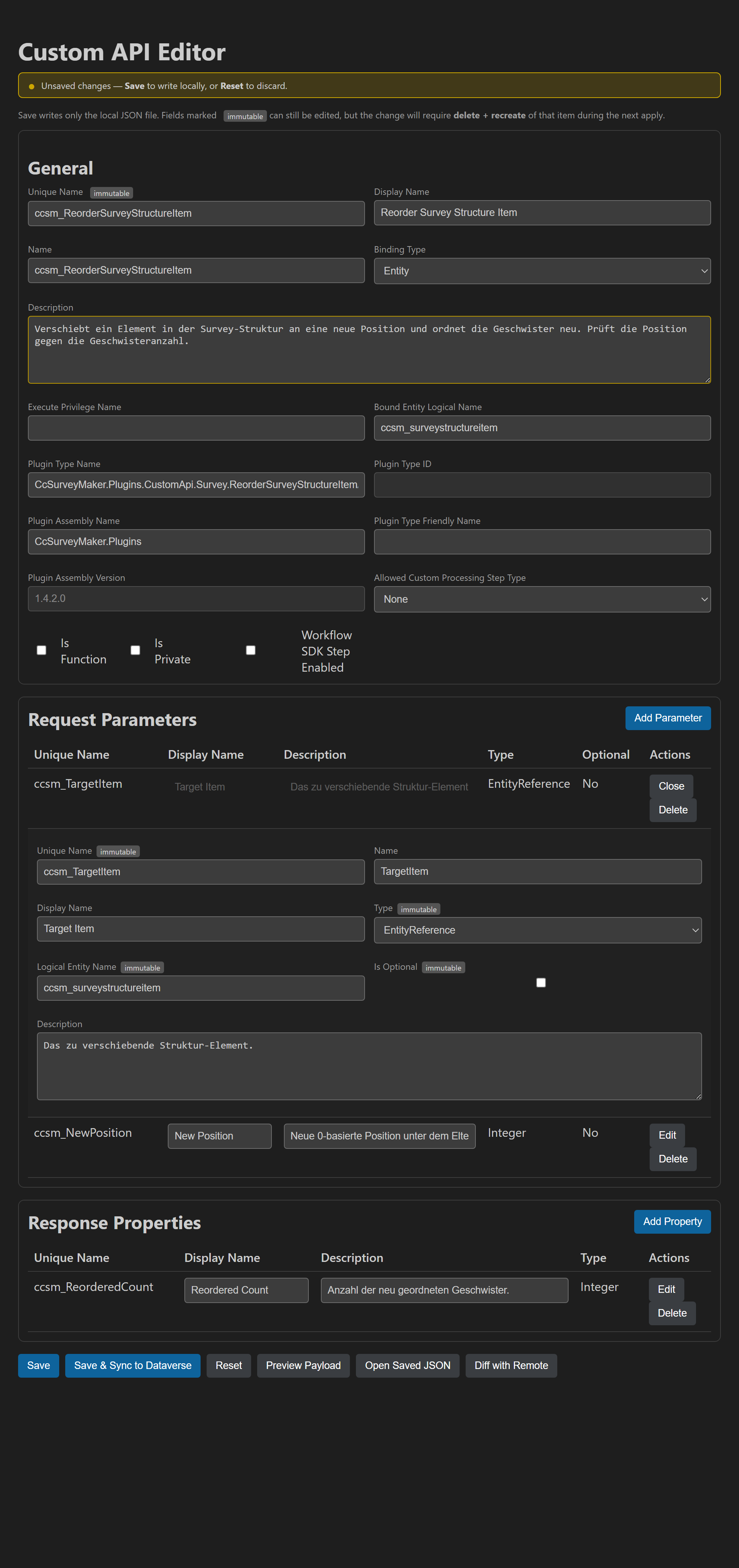Click the Unsaved changes warning banner
Screen dimensions: 739x1568
pyautogui.click(x=369, y=85)
